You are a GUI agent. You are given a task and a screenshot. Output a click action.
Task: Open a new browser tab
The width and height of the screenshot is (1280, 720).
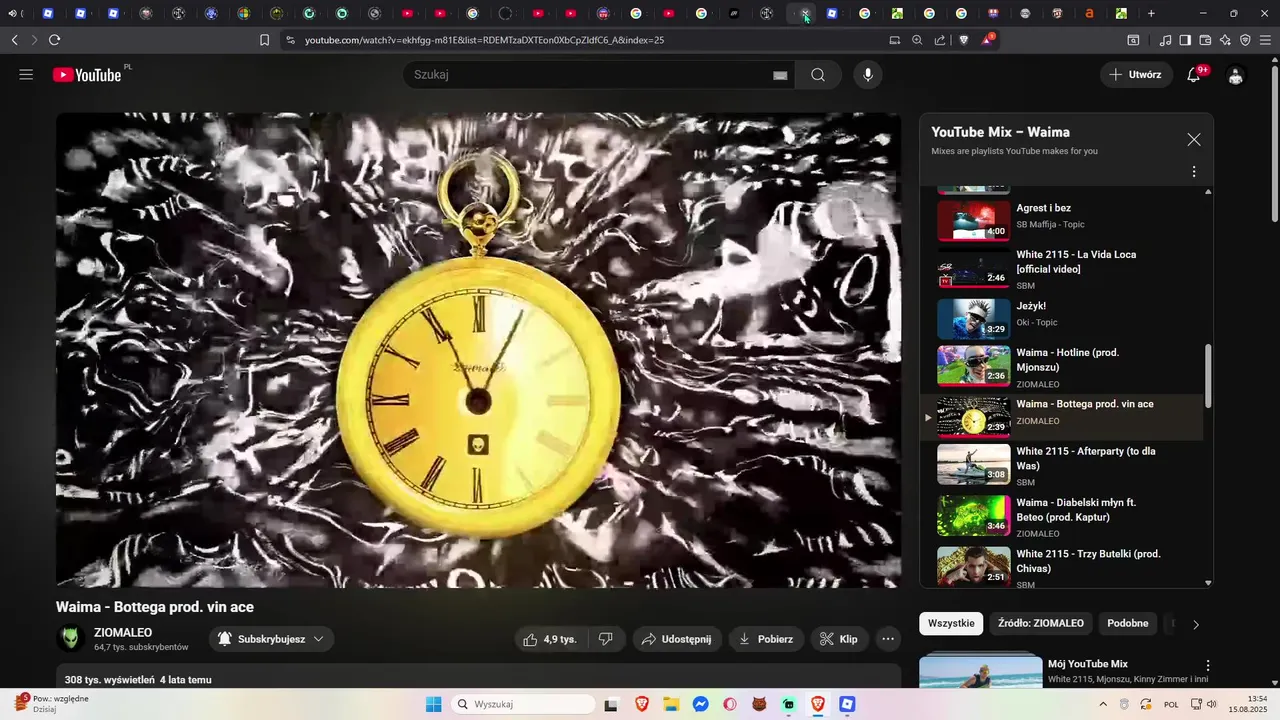[1151, 14]
